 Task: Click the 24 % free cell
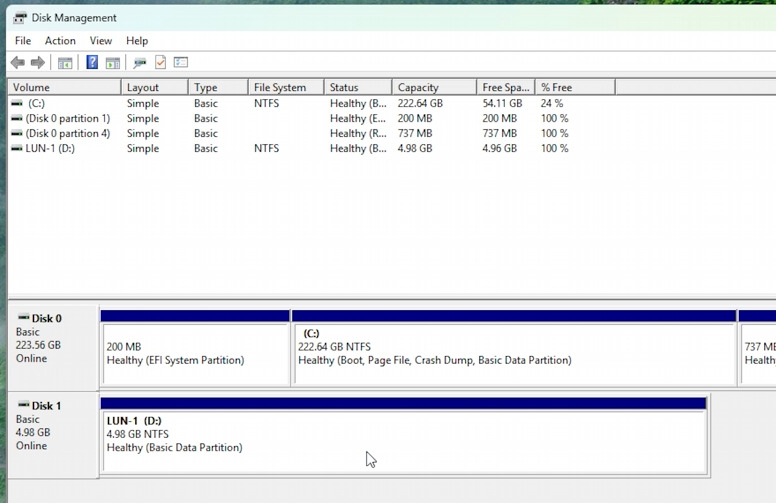tap(552, 103)
